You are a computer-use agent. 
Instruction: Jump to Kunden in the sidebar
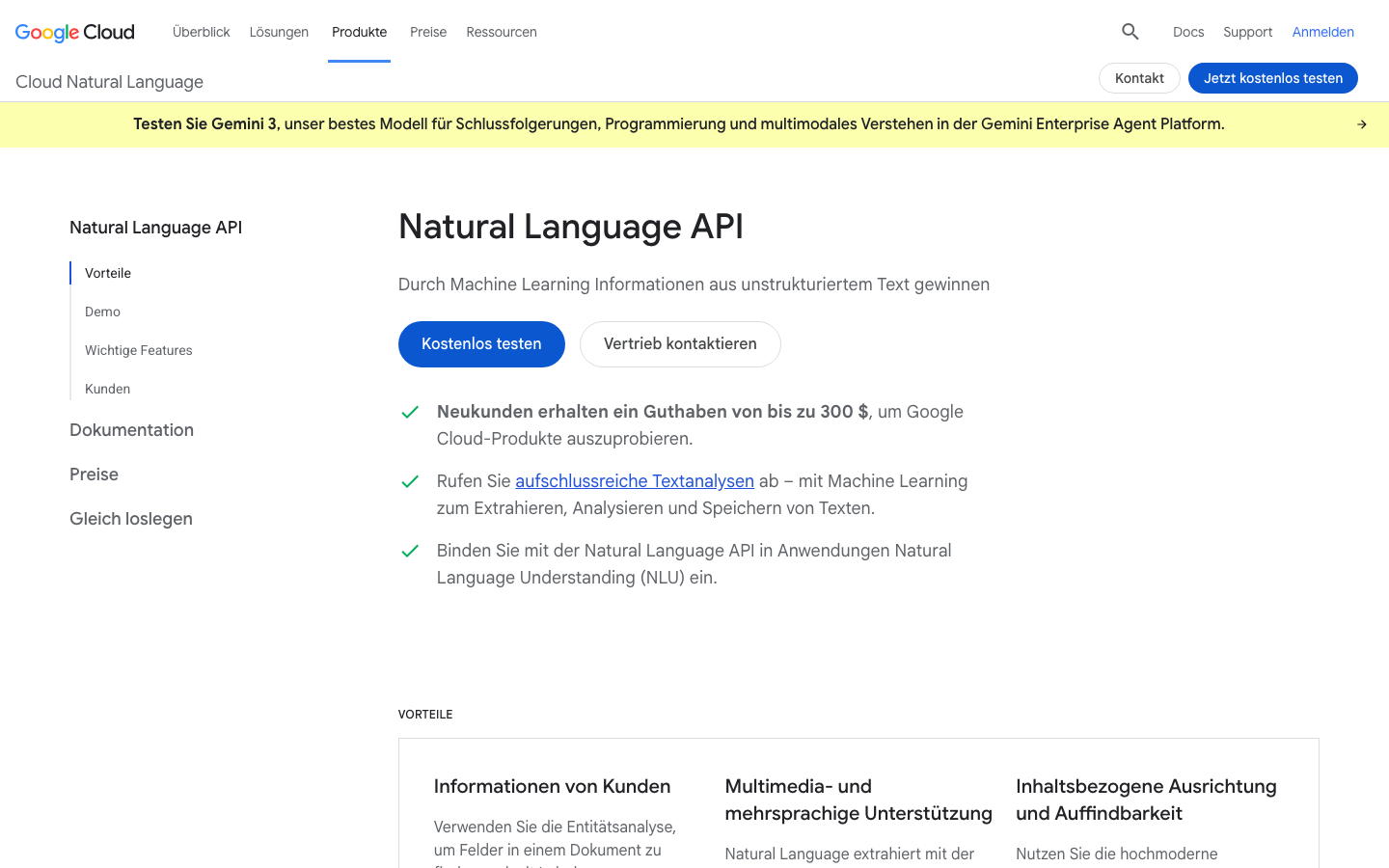pyautogui.click(x=107, y=389)
